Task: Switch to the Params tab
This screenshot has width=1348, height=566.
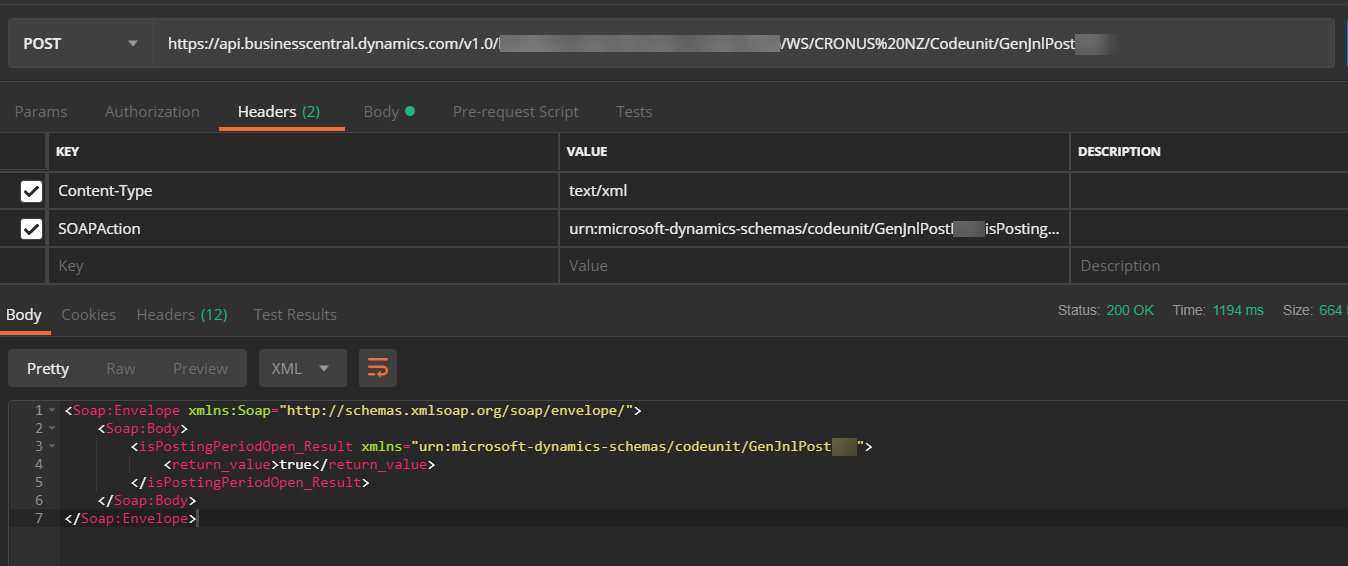Action: click(x=41, y=112)
